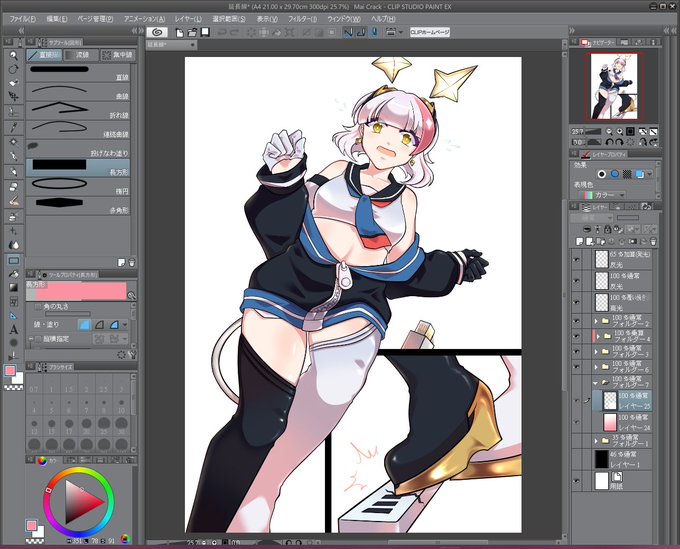Click the pink main color swatch in the toolbox
Screen dimensions: 680x549
[x=10, y=371]
